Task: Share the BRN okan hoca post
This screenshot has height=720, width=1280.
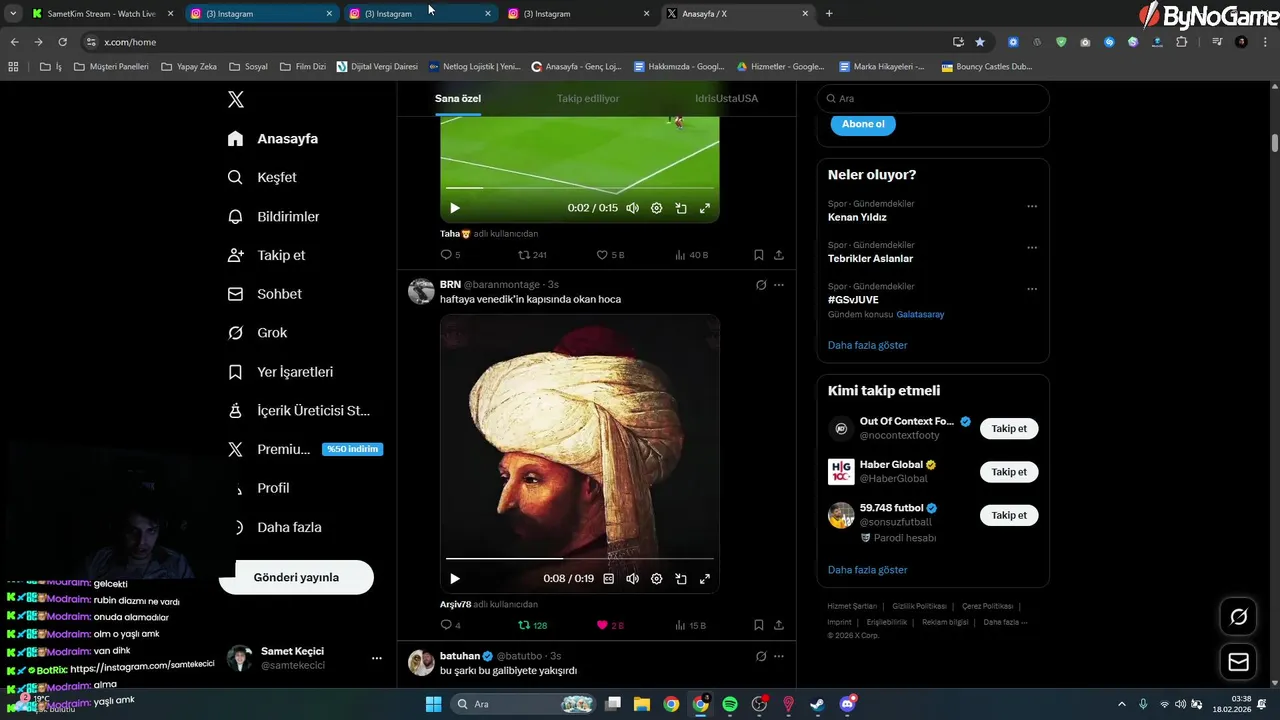Action: [x=779, y=625]
